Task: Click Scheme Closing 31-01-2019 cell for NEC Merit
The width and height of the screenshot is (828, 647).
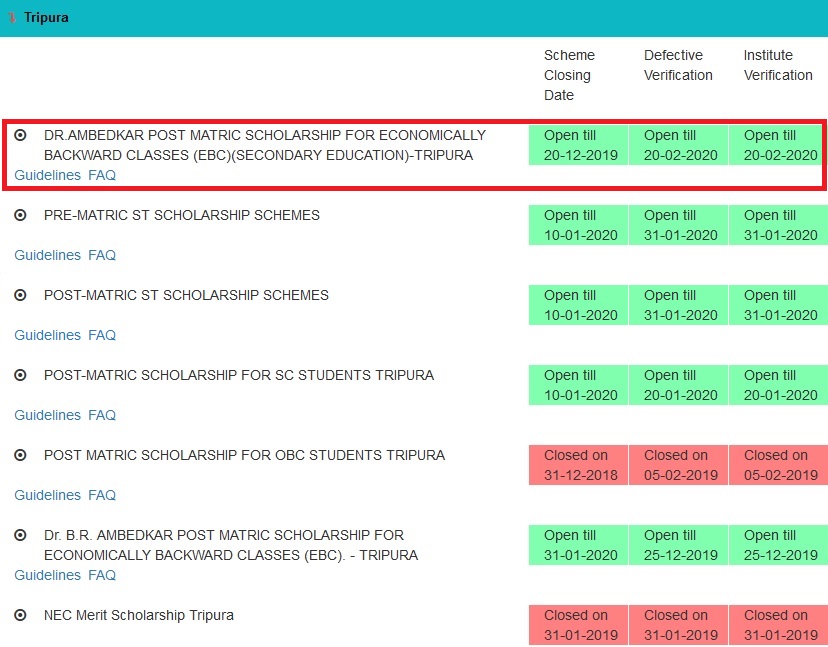Action: pos(578,625)
